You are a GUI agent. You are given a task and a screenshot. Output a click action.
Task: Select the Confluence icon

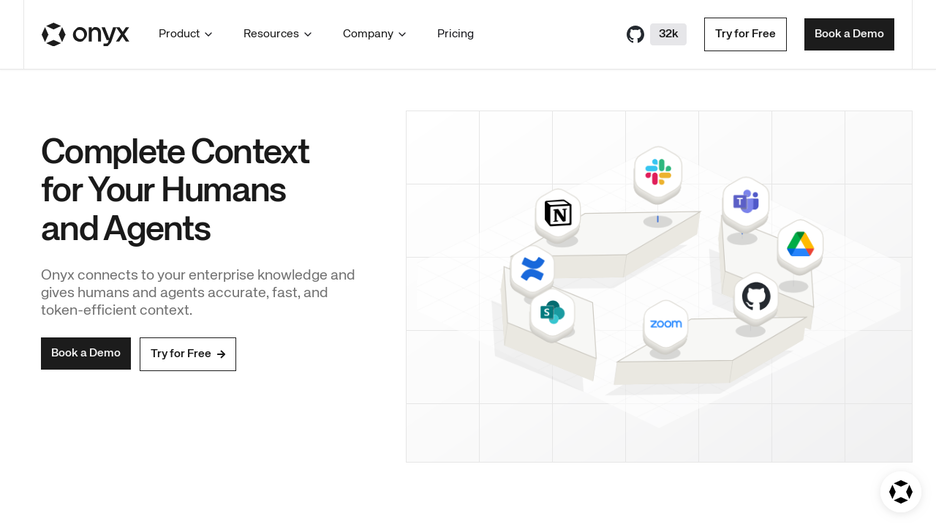tap(532, 269)
